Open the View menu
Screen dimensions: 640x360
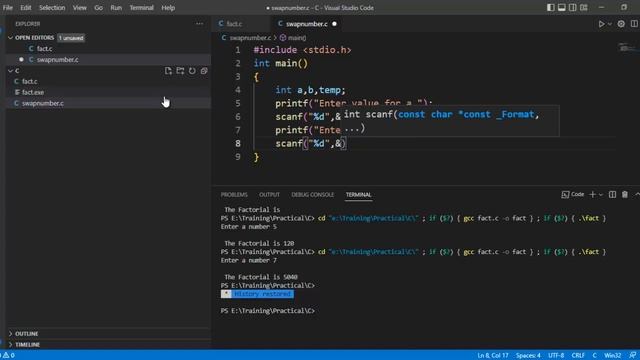[80, 7]
